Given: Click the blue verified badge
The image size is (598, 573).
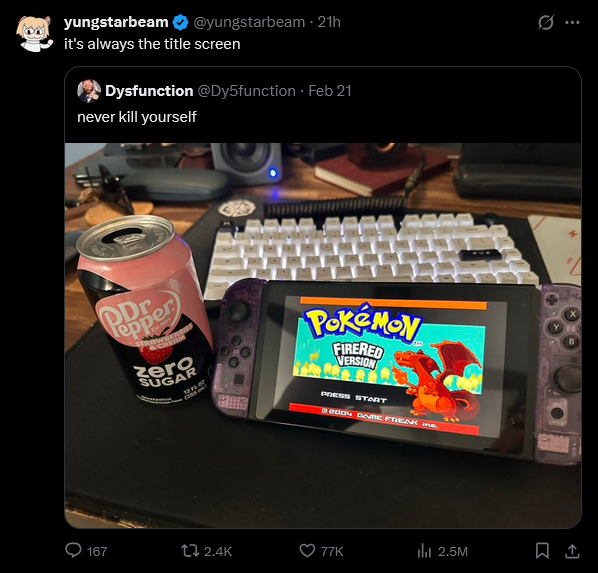Looking at the screenshot, I should pyautogui.click(x=180, y=23).
